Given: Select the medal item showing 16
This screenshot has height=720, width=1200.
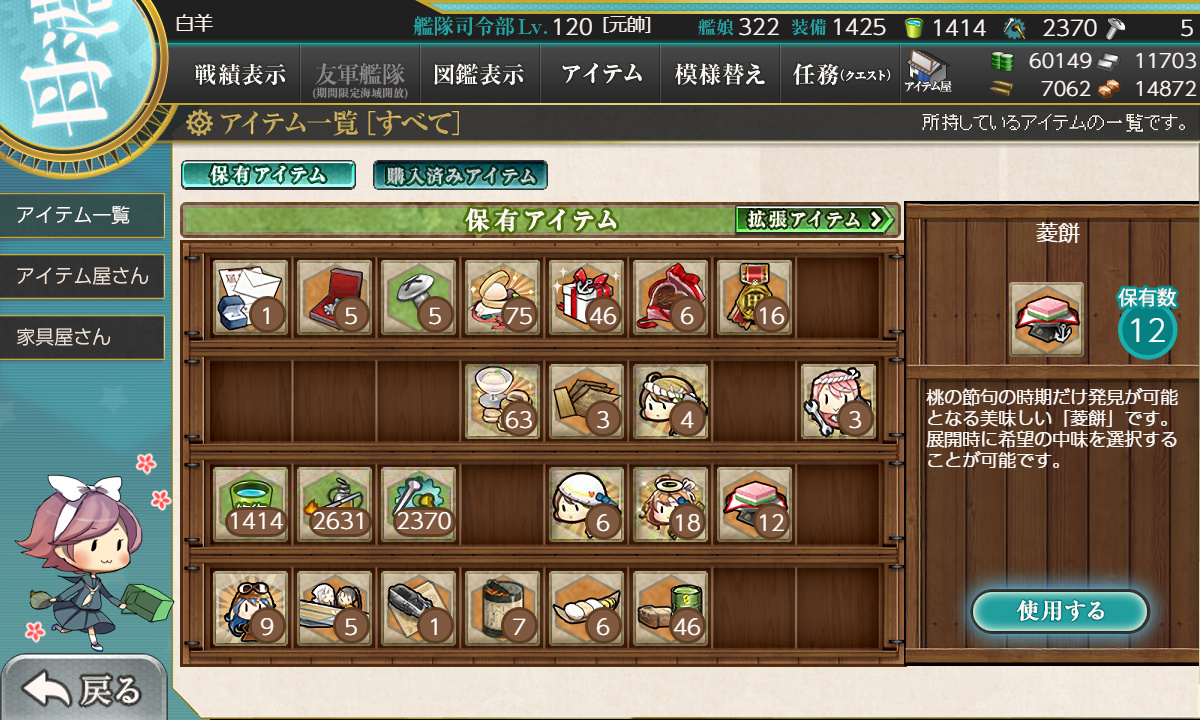Looking at the screenshot, I should pos(754,297).
